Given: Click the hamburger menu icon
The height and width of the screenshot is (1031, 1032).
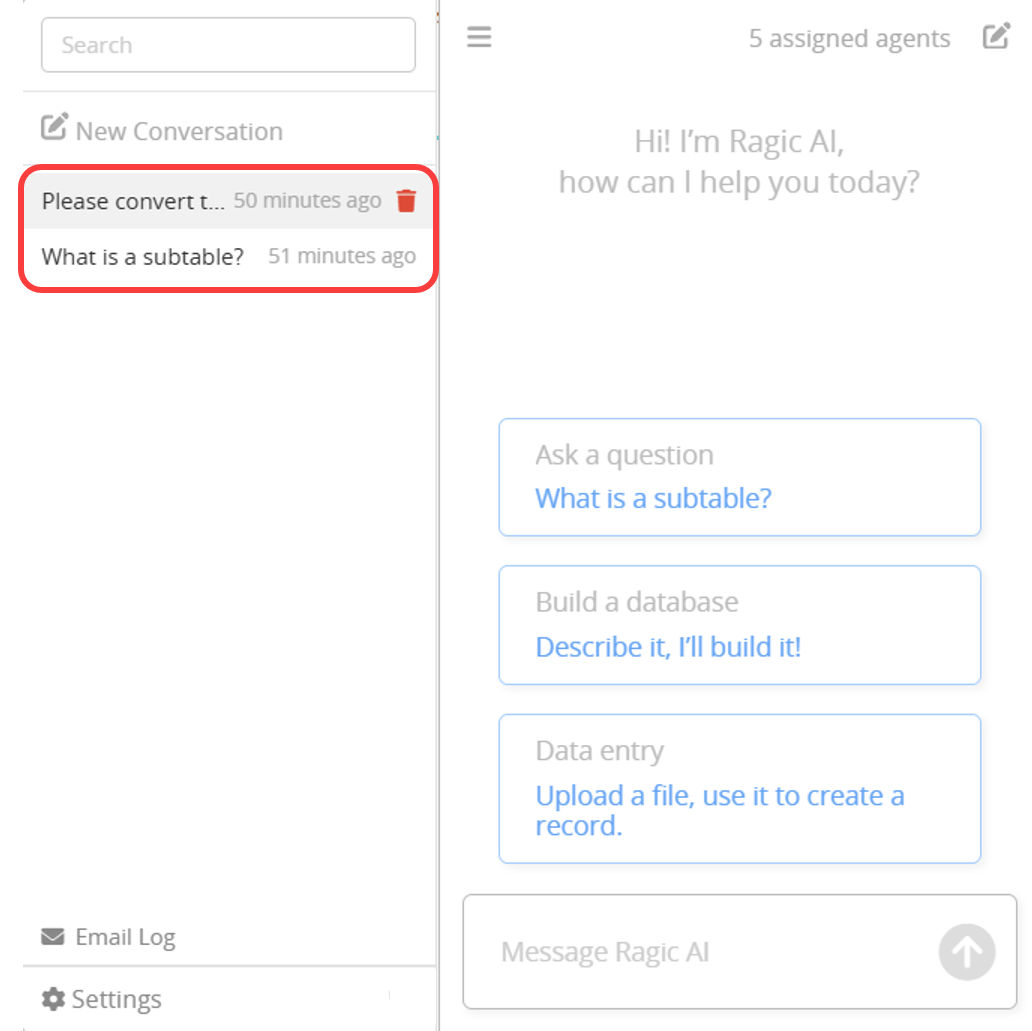Looking at the screenshot, I should 479,38.
